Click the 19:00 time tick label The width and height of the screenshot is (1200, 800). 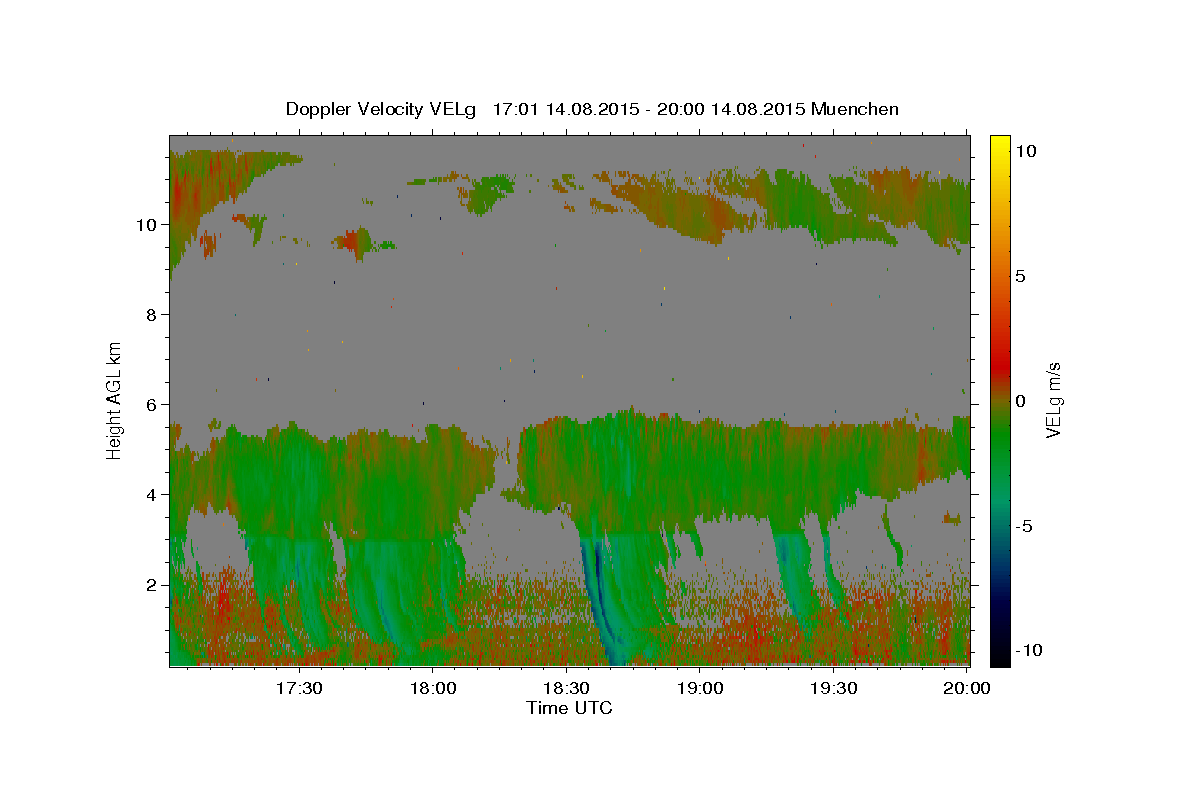coord(700,688)
